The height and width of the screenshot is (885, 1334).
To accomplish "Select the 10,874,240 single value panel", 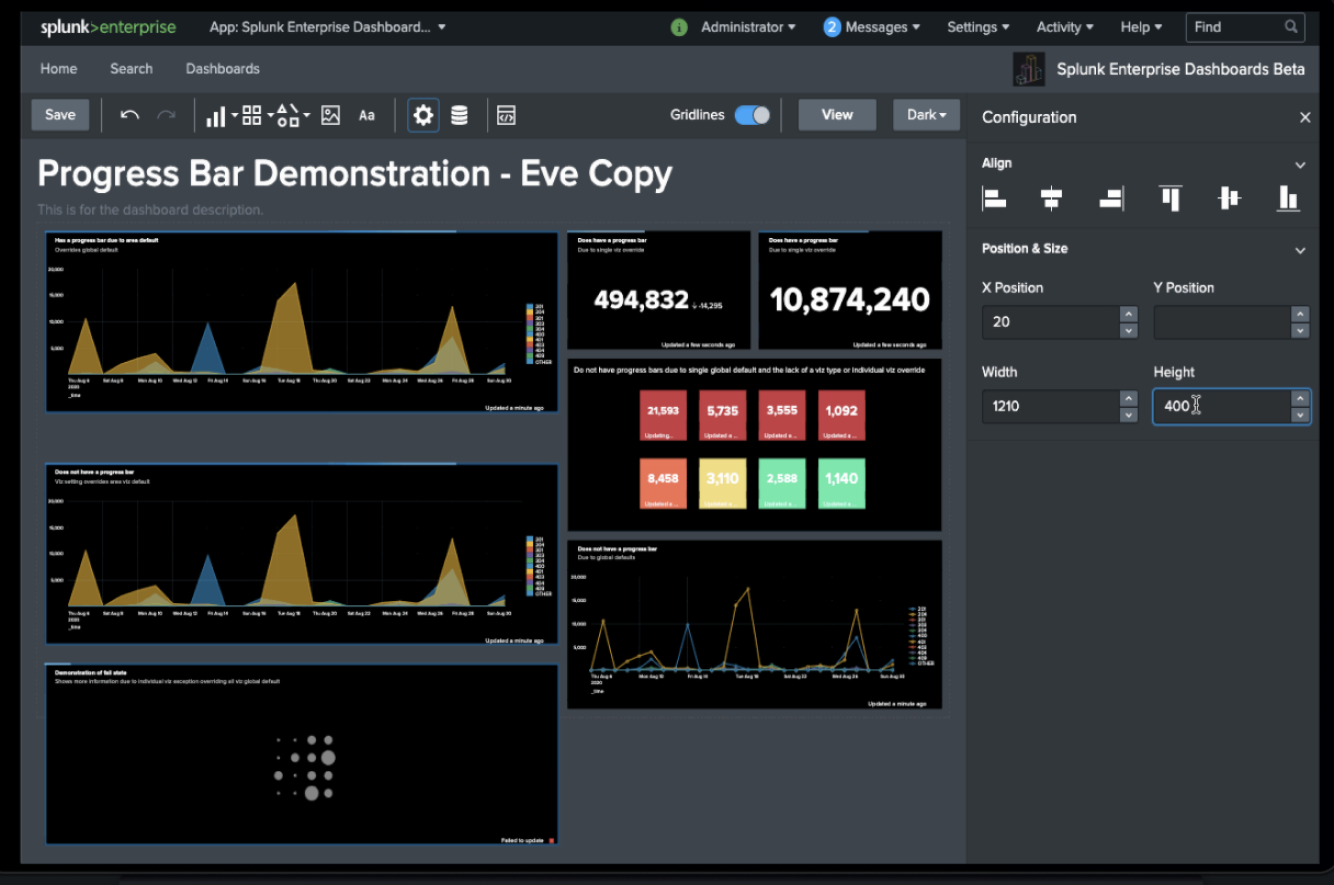I will [850, 290].
